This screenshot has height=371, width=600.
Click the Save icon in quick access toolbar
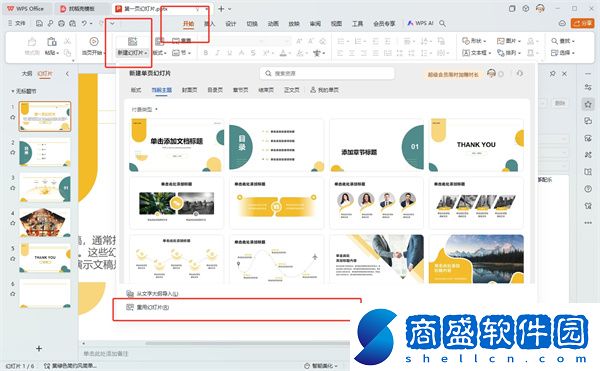(x=39, y=23)
